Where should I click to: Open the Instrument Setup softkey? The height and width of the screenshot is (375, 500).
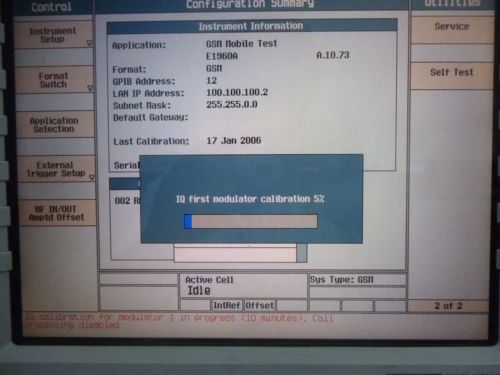tap(53, 35)
